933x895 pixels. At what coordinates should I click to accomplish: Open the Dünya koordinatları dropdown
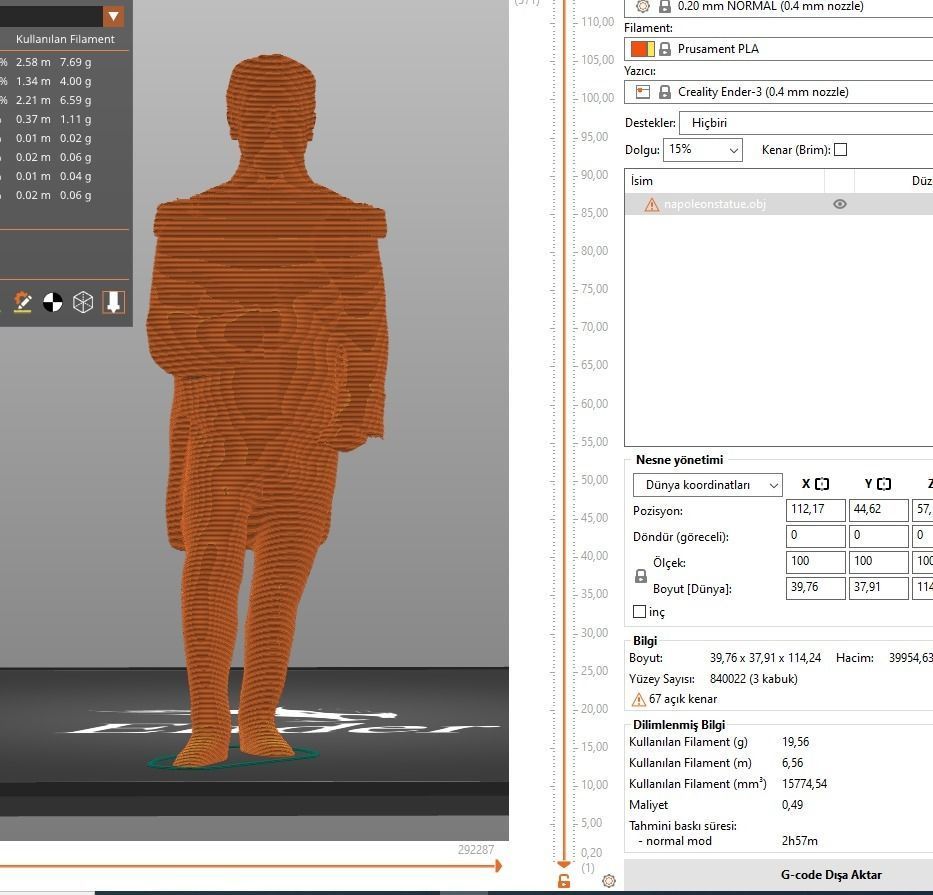click(707, 485)
